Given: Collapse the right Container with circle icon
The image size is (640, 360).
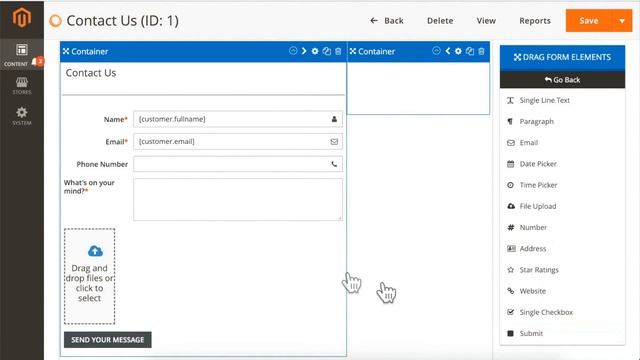Looking at the screenshot, I should (x=436, y=51).
